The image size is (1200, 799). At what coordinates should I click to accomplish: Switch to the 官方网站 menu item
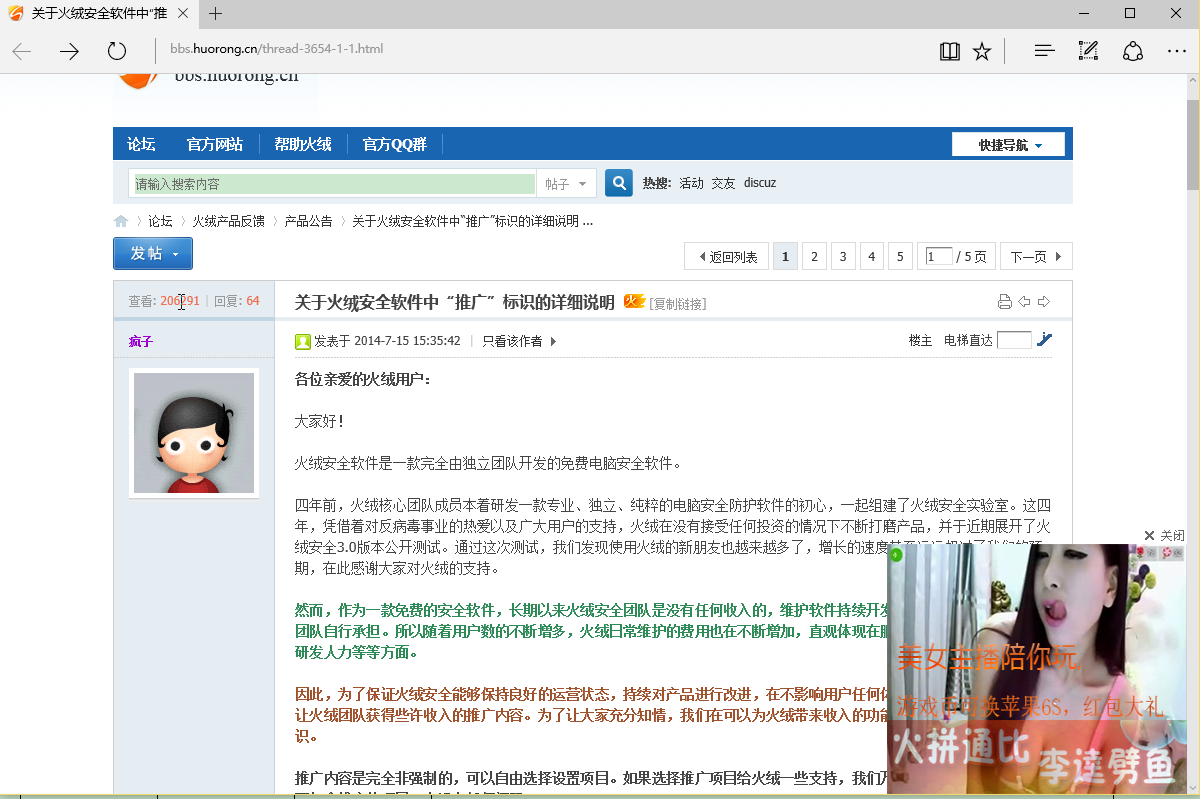(213, 143)
